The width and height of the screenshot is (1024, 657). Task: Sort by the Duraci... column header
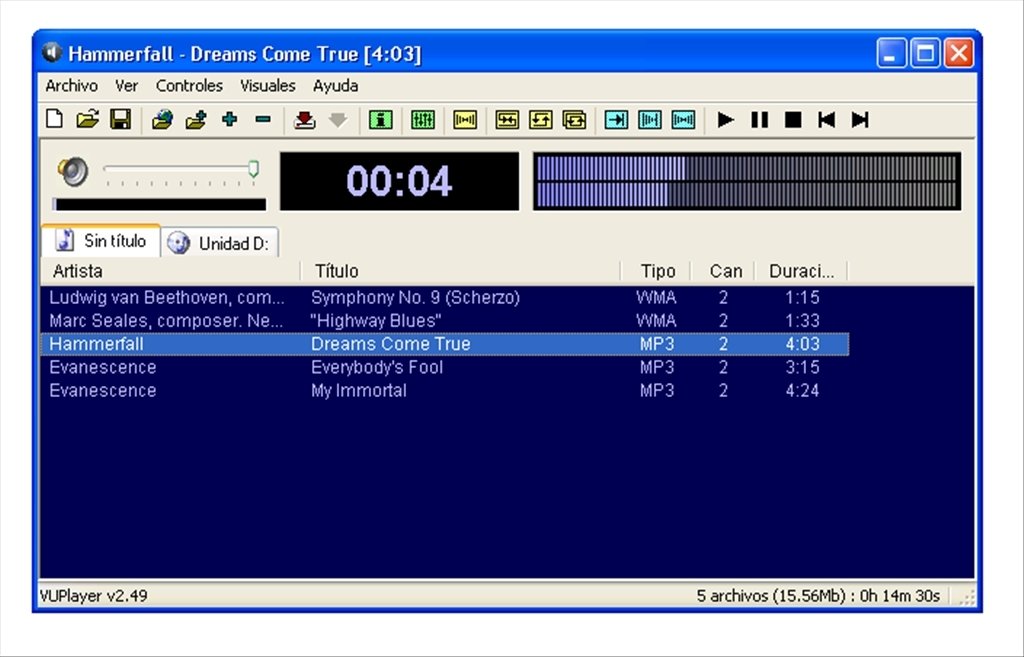[801, 271]
